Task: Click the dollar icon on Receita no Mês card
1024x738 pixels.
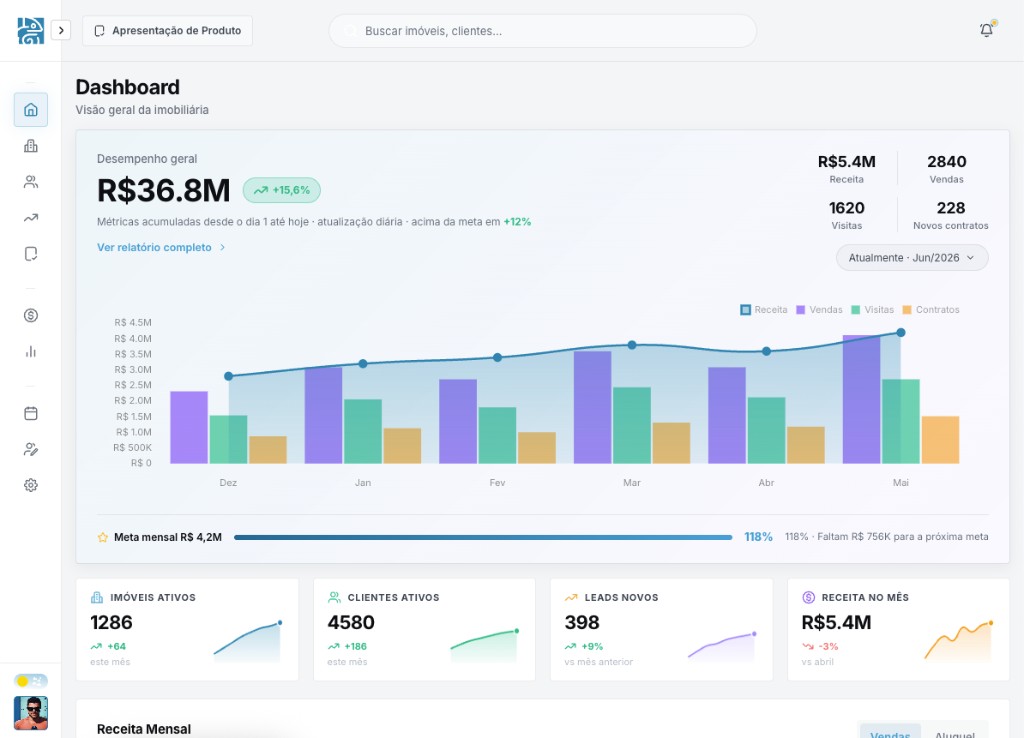Action: [808, 597]
